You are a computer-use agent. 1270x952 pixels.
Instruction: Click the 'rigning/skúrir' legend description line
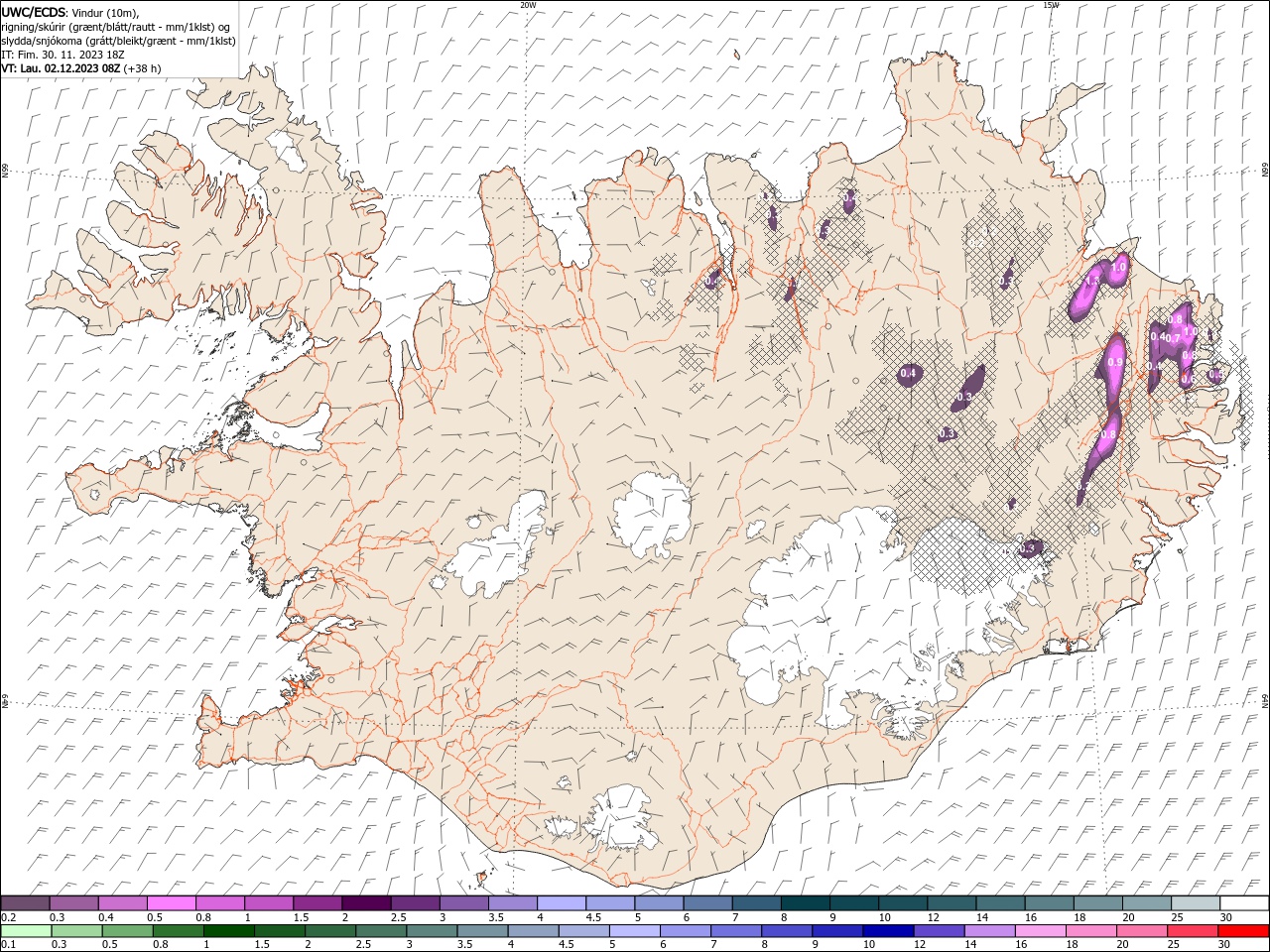117,27
